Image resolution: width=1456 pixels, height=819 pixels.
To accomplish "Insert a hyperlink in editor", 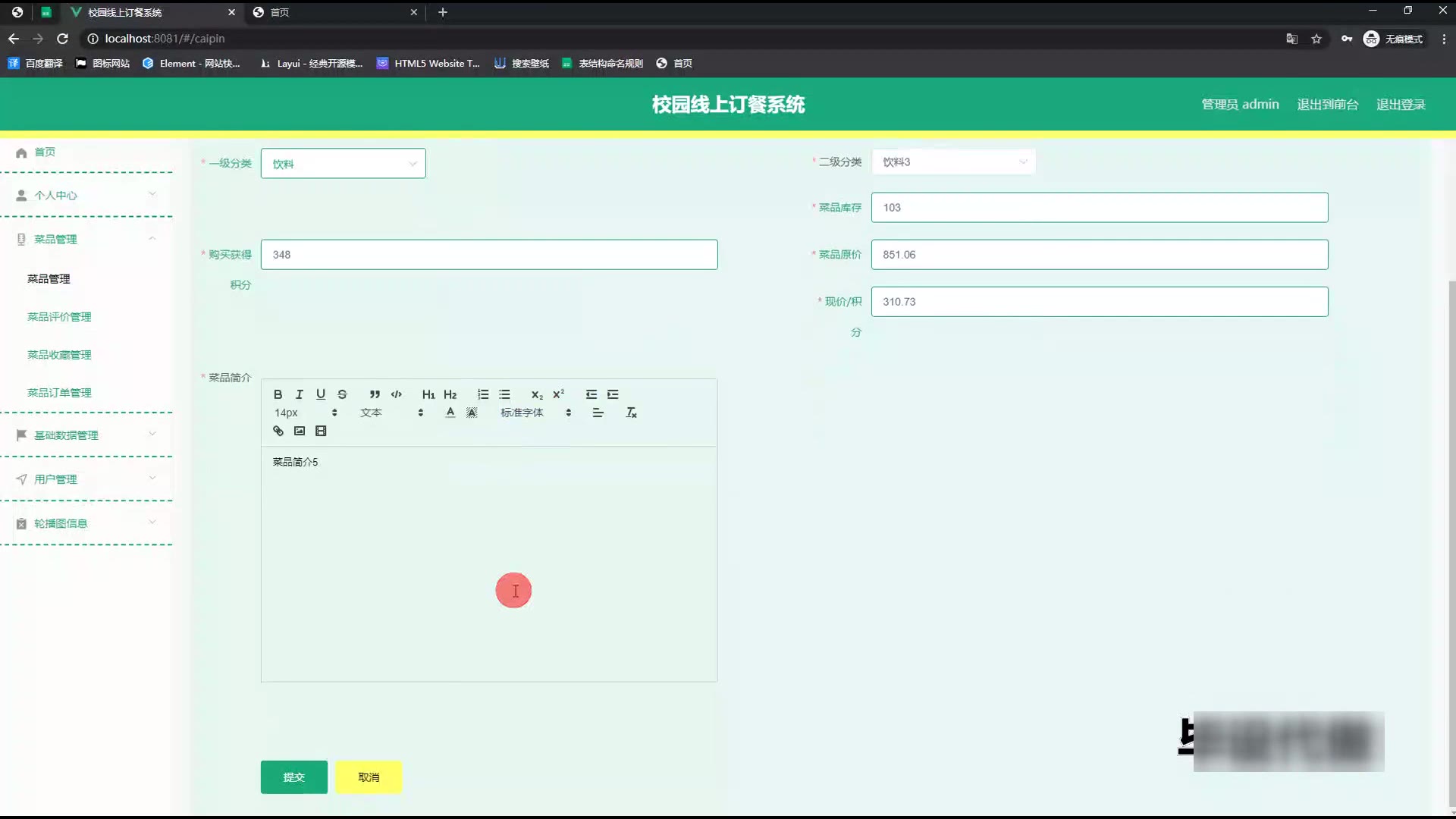I will [x=278, y=431].
